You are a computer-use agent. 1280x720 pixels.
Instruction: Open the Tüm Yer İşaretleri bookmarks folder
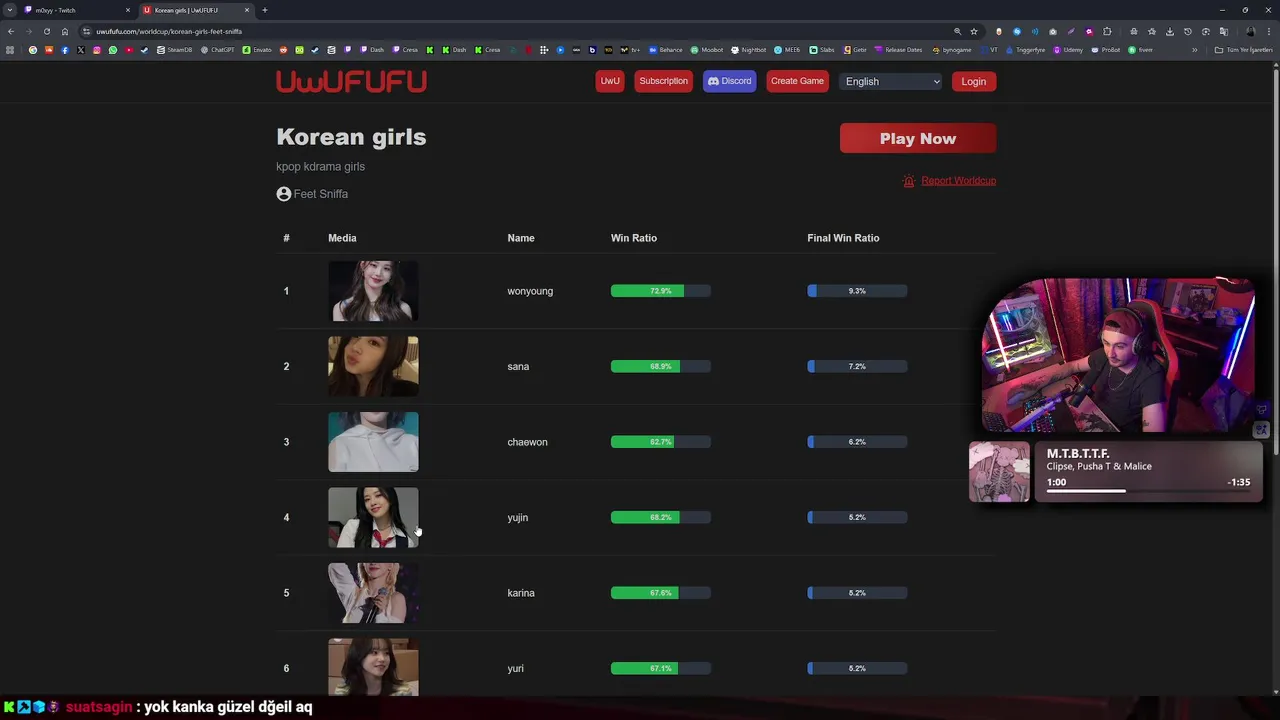pyautogui.click(x=1243, y=50)
